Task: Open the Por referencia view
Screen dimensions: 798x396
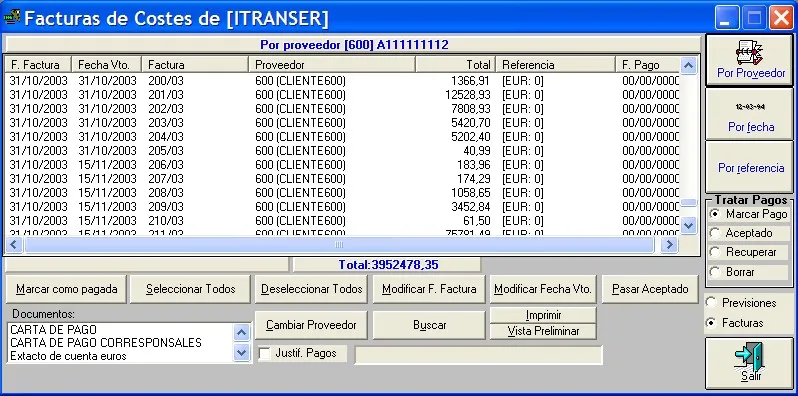Action: [749, 167]
